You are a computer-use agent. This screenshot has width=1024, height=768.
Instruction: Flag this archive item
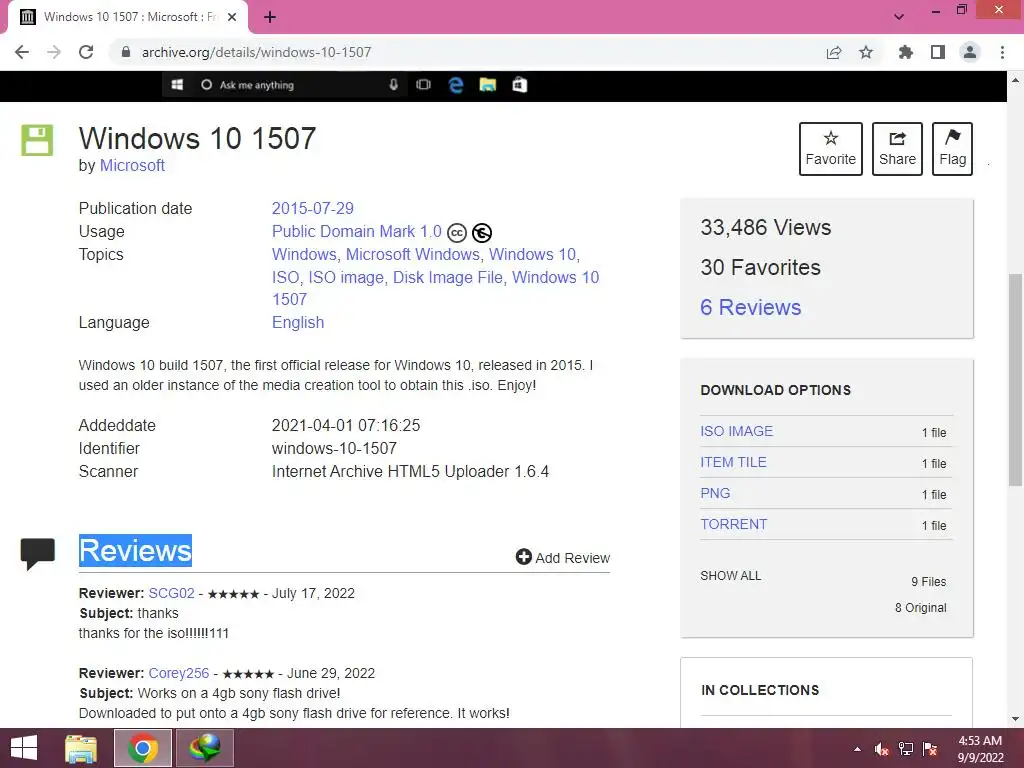(953, 149)
